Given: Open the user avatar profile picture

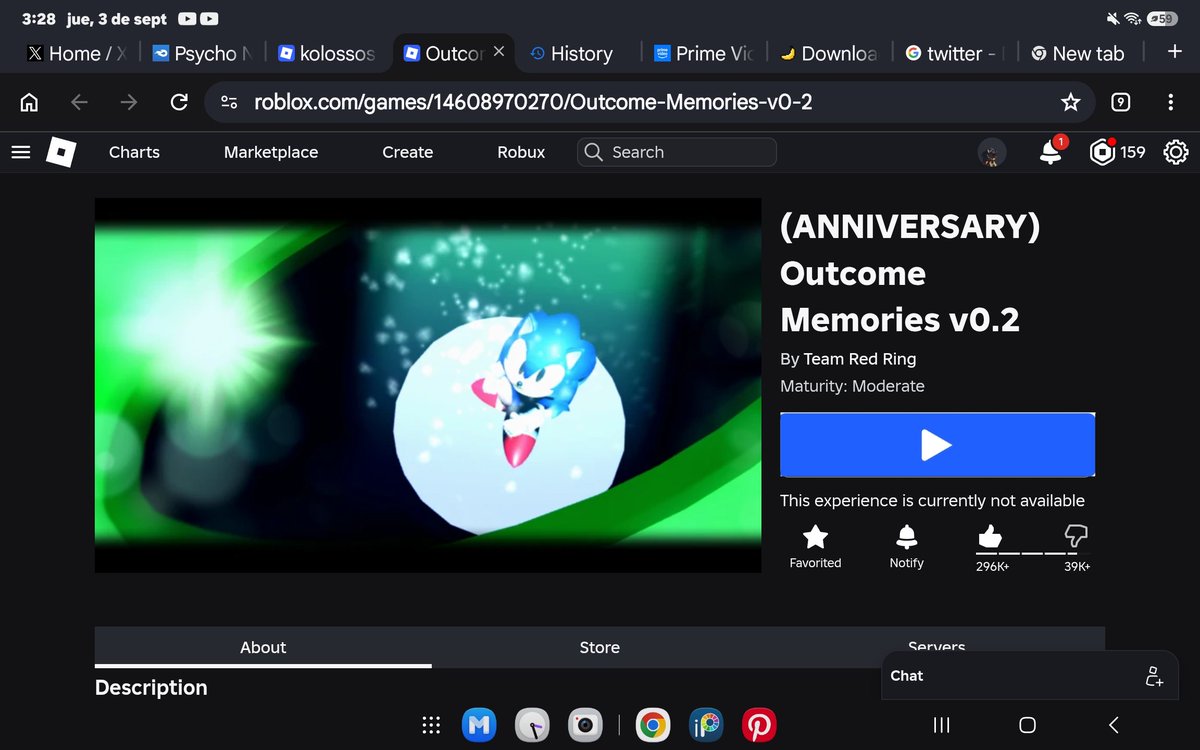Looking at the screenshot, I should (x=992, y=152).
